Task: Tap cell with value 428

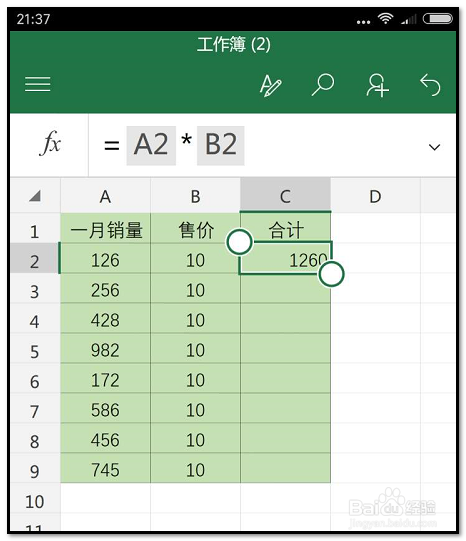Action: coord(106,319)
